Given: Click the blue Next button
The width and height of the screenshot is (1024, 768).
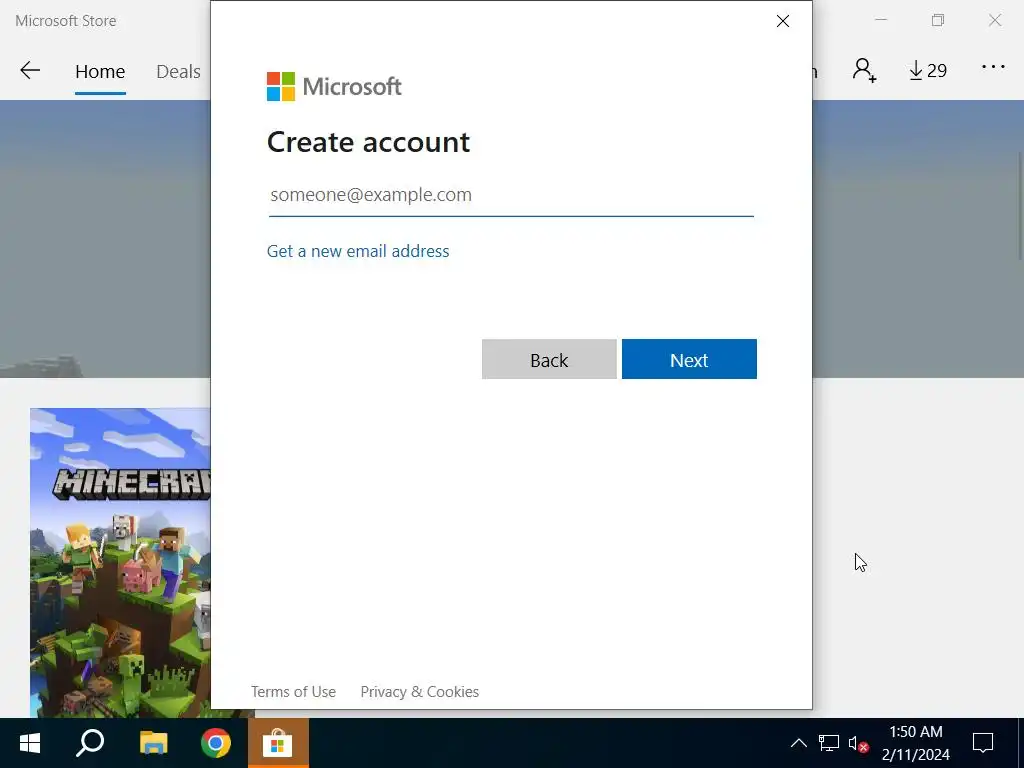Looking at the screenshot, I should click(689, 359).
